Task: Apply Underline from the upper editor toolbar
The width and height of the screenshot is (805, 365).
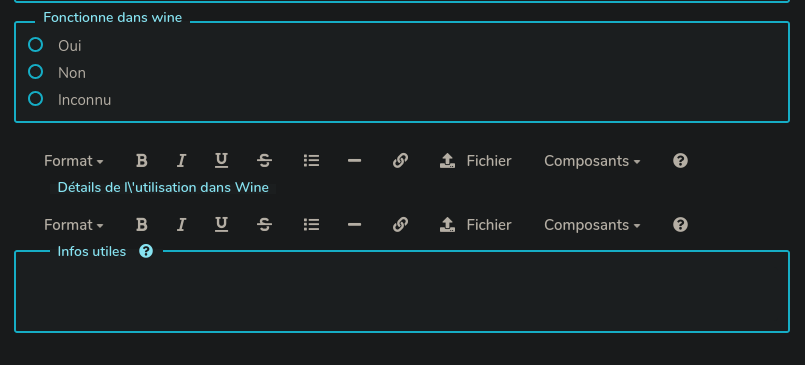Action: point(221,161)
